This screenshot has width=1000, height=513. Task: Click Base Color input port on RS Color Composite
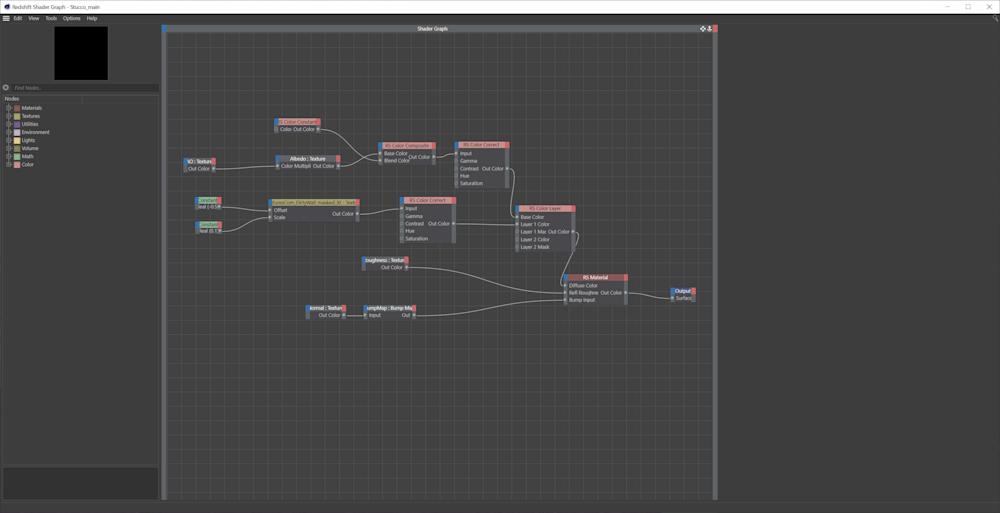click(380, 154)
